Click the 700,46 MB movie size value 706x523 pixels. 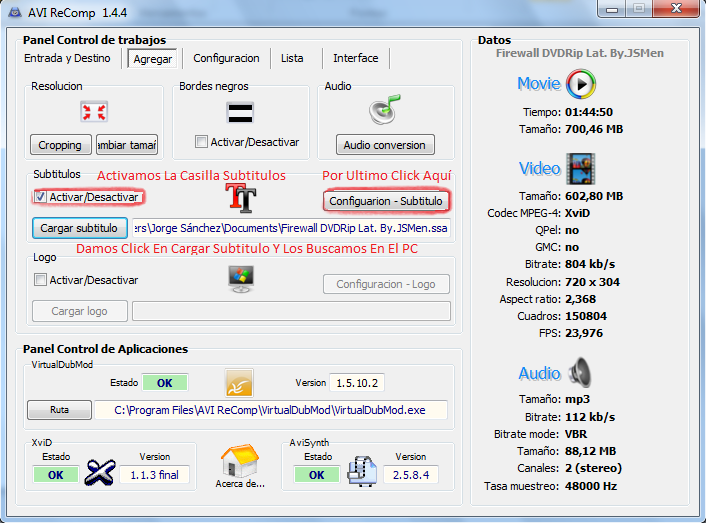click(x=594, y=129)
